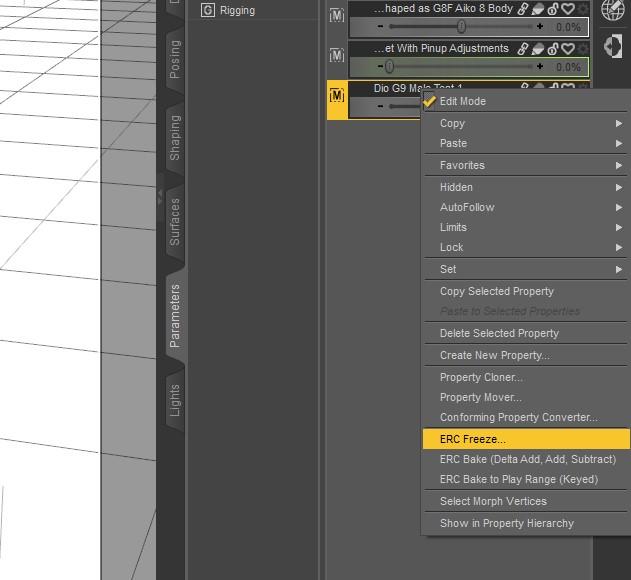Click the Aiko 8 Body slider handle

pyautogui.click(x=461, y=27)
